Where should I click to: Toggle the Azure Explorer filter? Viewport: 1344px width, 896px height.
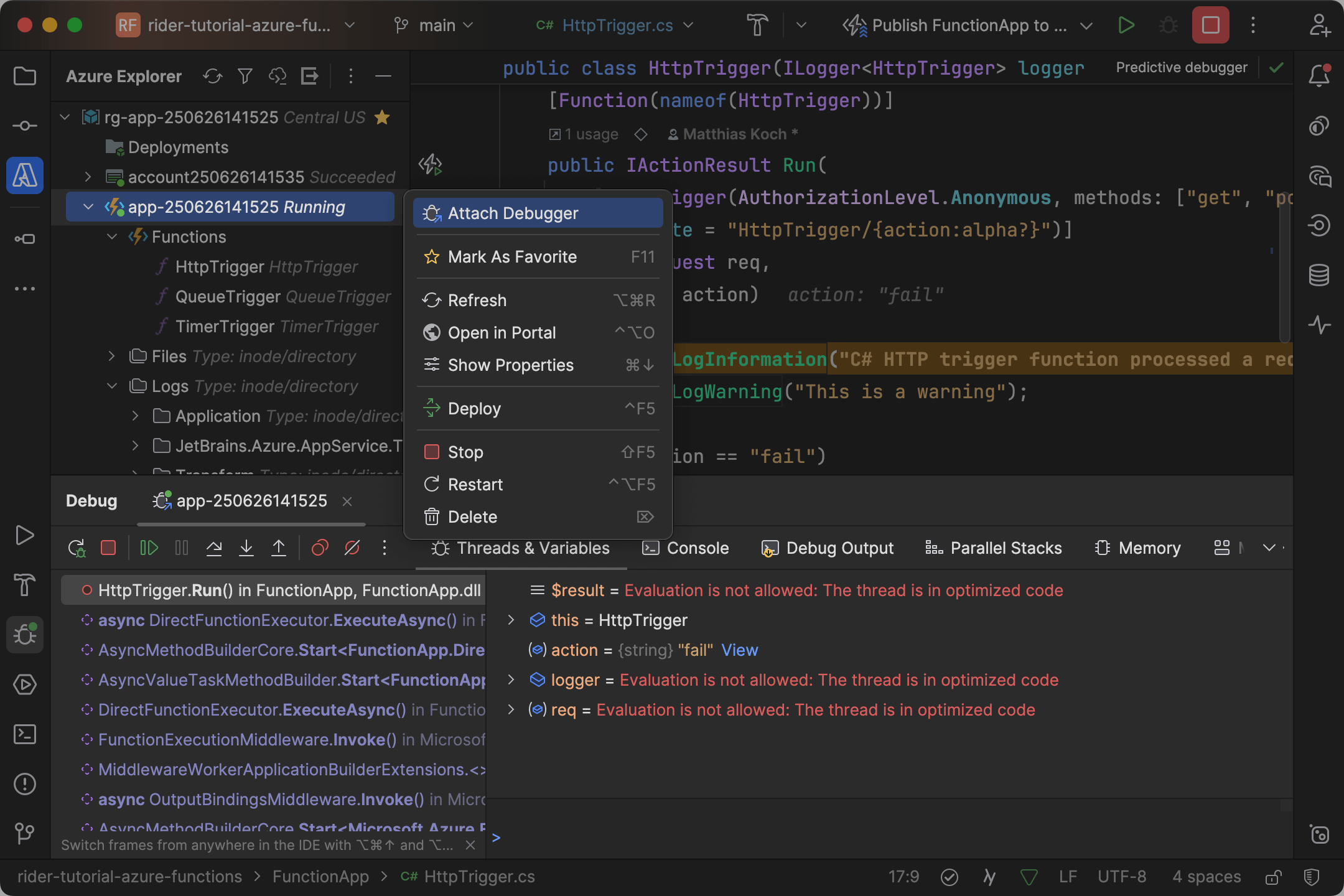click(245, 76)
